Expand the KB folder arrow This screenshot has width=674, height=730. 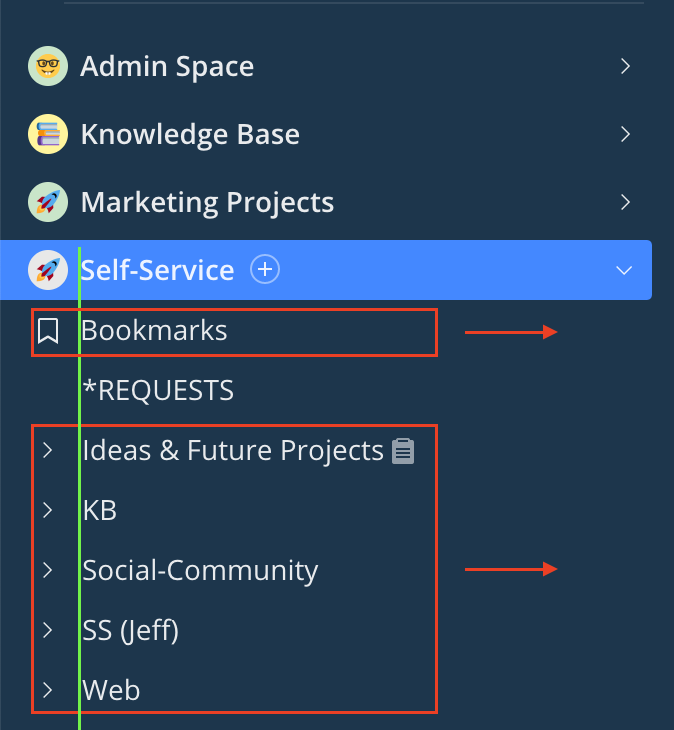48,511
